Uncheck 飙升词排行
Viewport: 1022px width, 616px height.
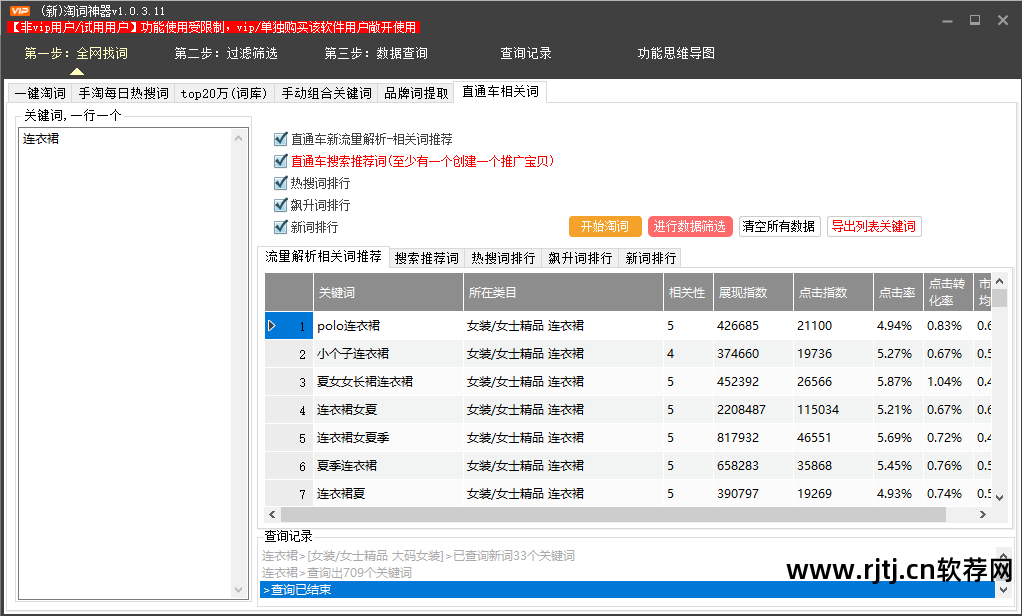point(281,204)
